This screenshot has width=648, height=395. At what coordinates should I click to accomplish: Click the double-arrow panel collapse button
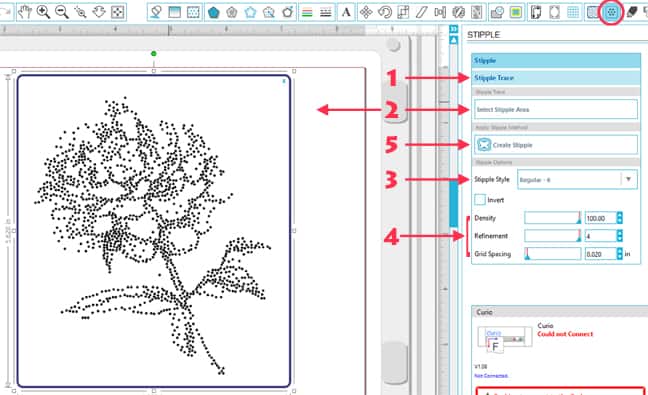coord(454,29)
